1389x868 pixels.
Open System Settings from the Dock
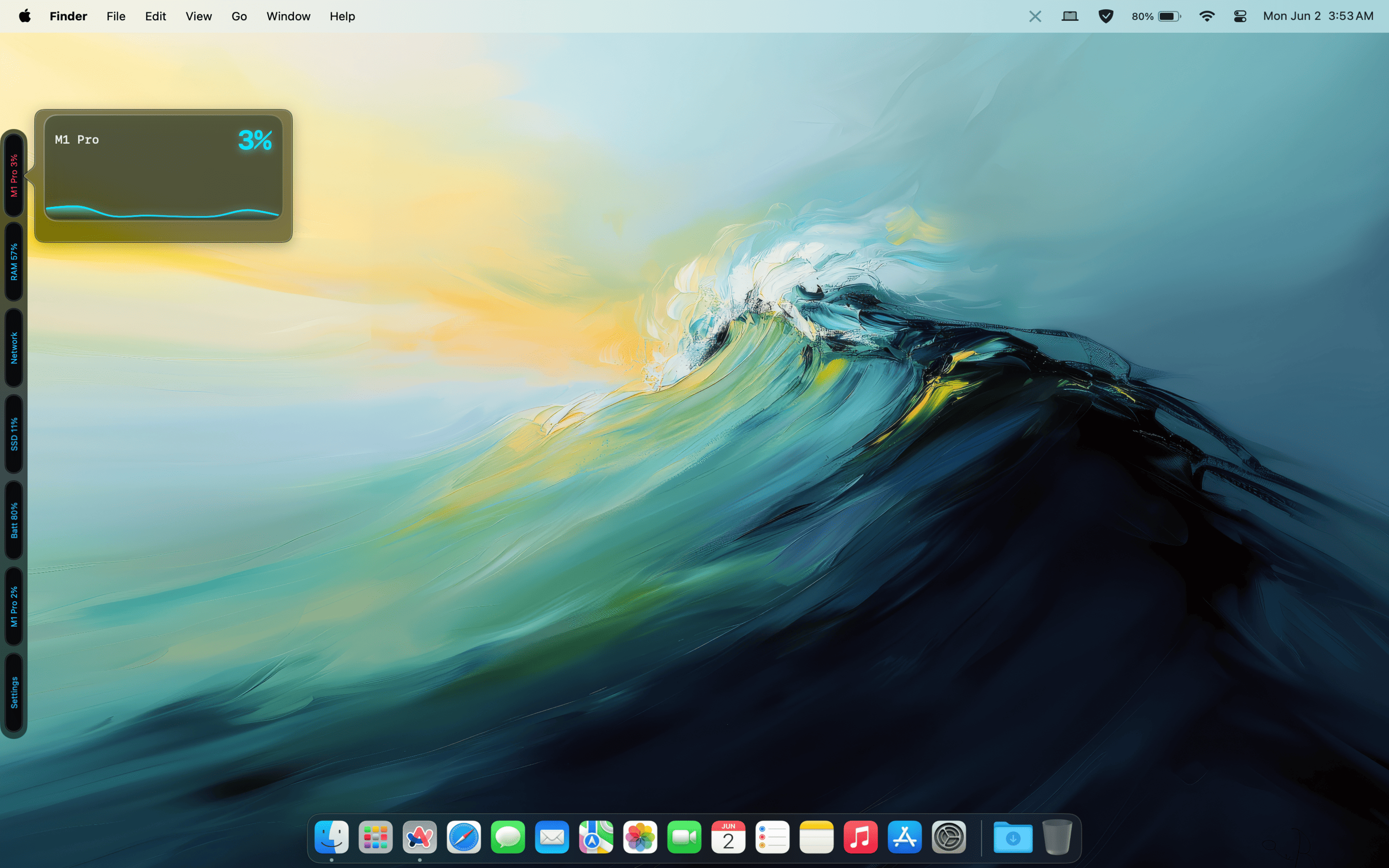[x=949, y=837]
